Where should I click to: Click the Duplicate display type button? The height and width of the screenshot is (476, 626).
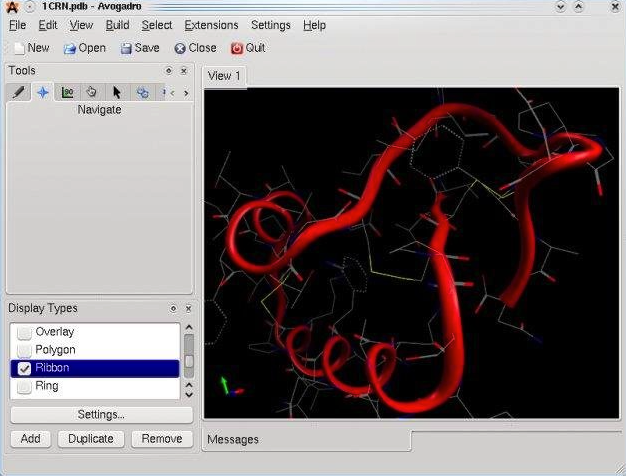pos(91,439)
